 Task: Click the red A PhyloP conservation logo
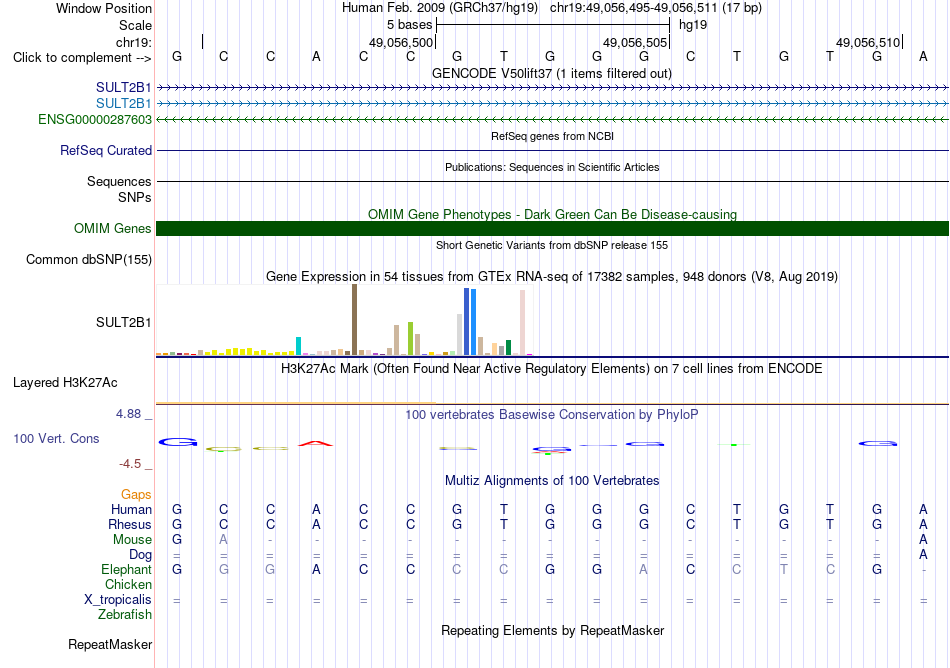click(316, 443)
